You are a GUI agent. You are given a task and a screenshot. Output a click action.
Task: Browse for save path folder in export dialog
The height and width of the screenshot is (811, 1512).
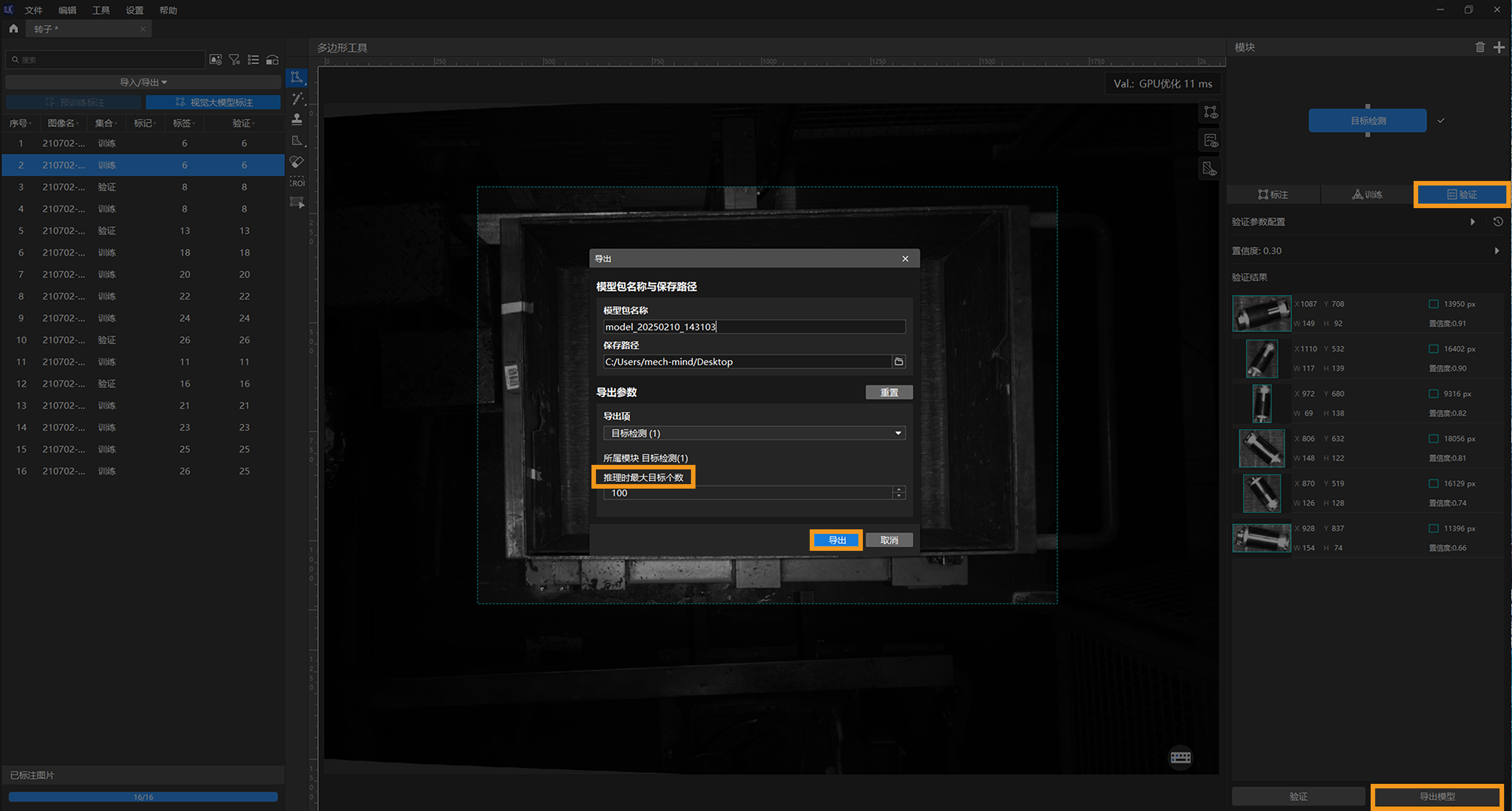point(898,362)
